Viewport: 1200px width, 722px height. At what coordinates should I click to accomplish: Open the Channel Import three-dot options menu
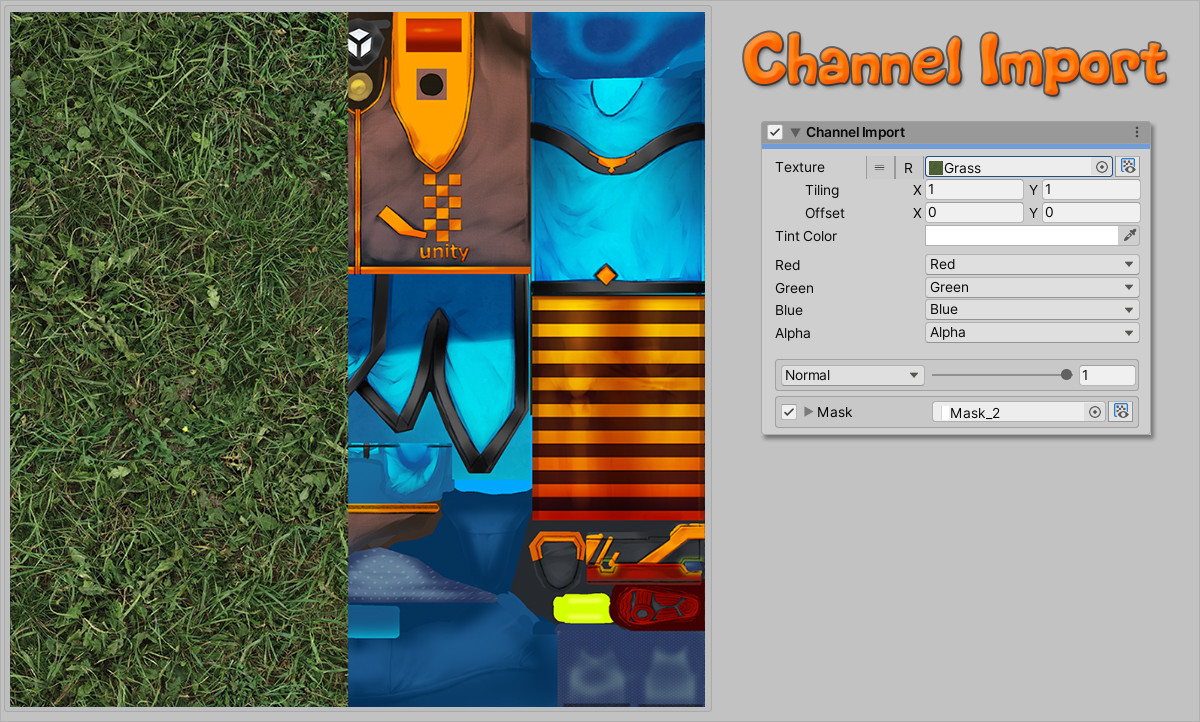click(1137, 132)
